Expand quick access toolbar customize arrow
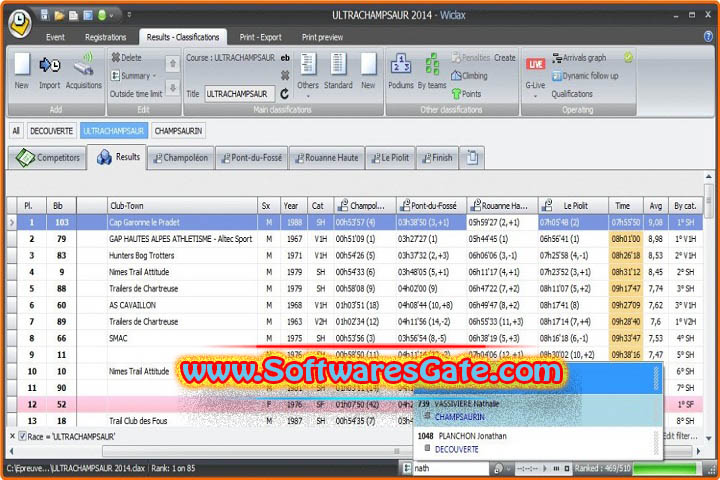This screenshot has width=720, height=480. 129,15
